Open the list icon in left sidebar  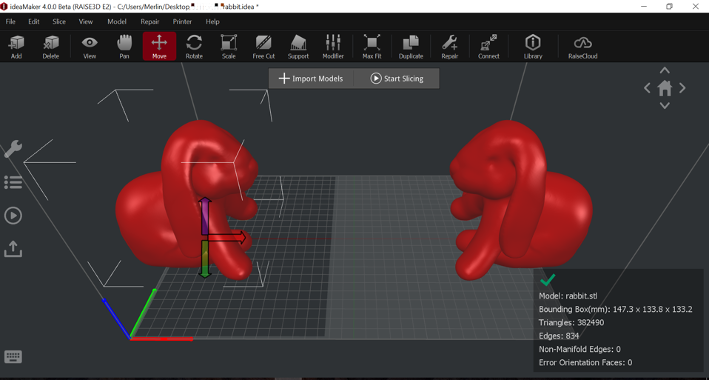13,182
